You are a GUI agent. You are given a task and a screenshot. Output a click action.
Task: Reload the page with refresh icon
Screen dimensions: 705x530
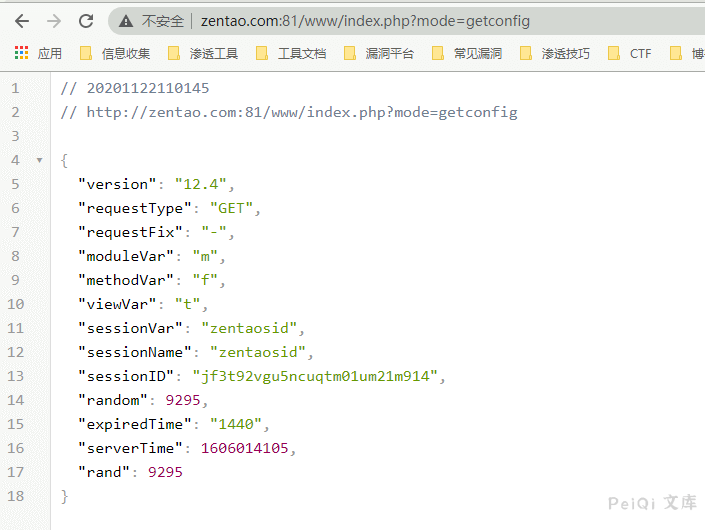tap(86, 21)
